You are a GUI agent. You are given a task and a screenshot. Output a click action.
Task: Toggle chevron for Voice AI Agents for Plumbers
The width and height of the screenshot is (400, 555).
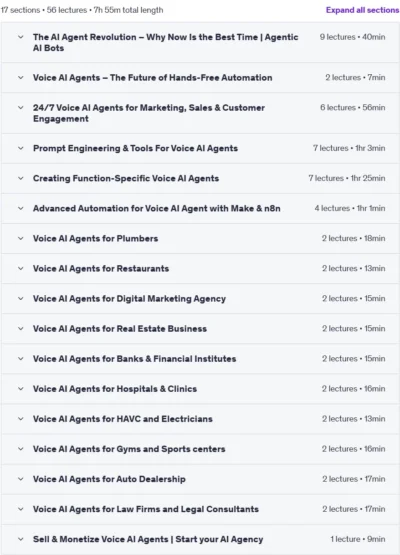(x=21, y=239)
